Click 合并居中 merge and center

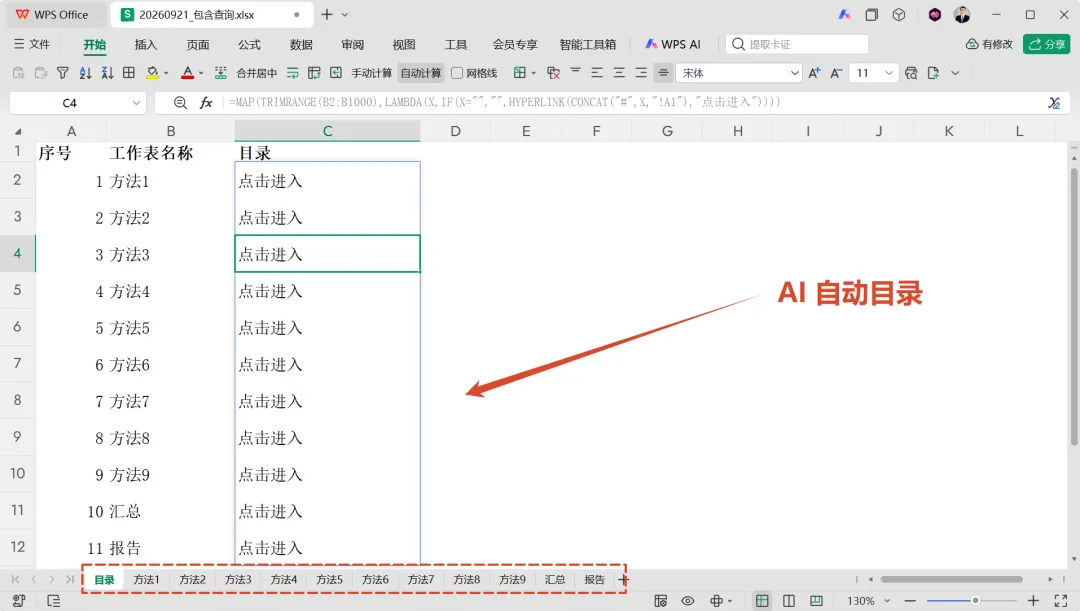tap(256, 73)
